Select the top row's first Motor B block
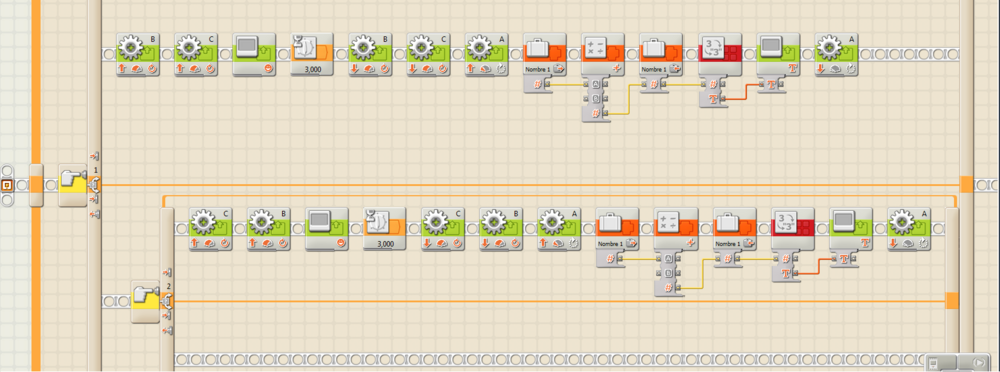This screenshot has height=372, width=1000. pyautogui.click(x=138, y=54)
